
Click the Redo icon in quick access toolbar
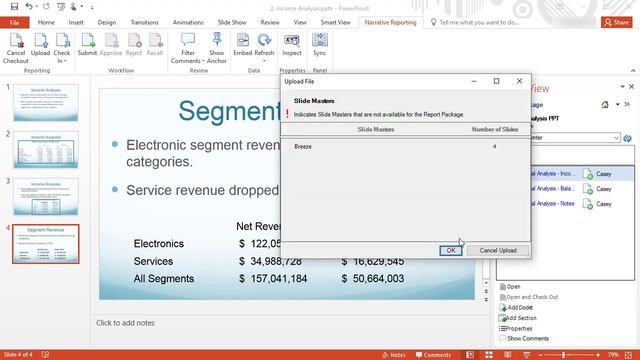tap(46, 7)
